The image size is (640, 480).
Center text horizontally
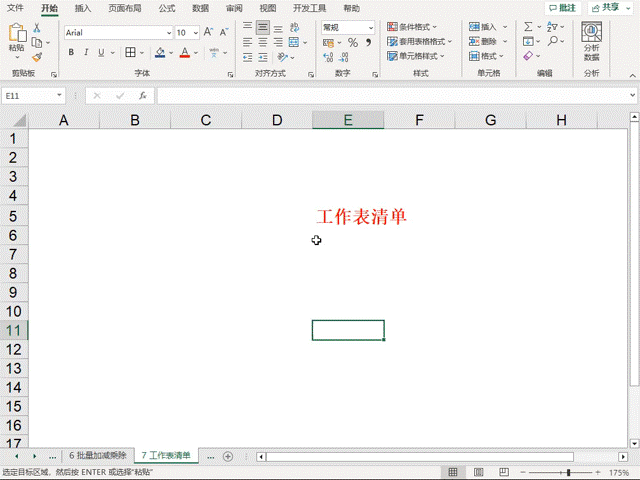tap(263, 42)
